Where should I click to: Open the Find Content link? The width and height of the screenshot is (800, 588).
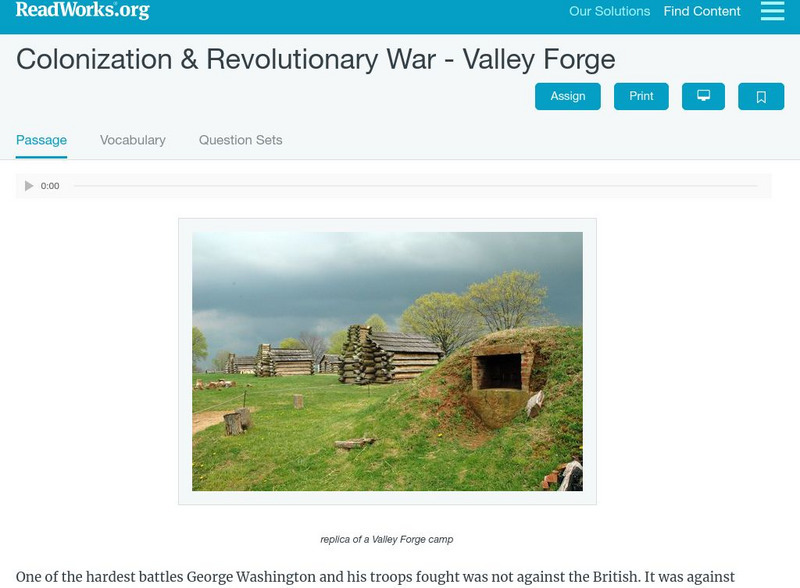pos(702,11)
